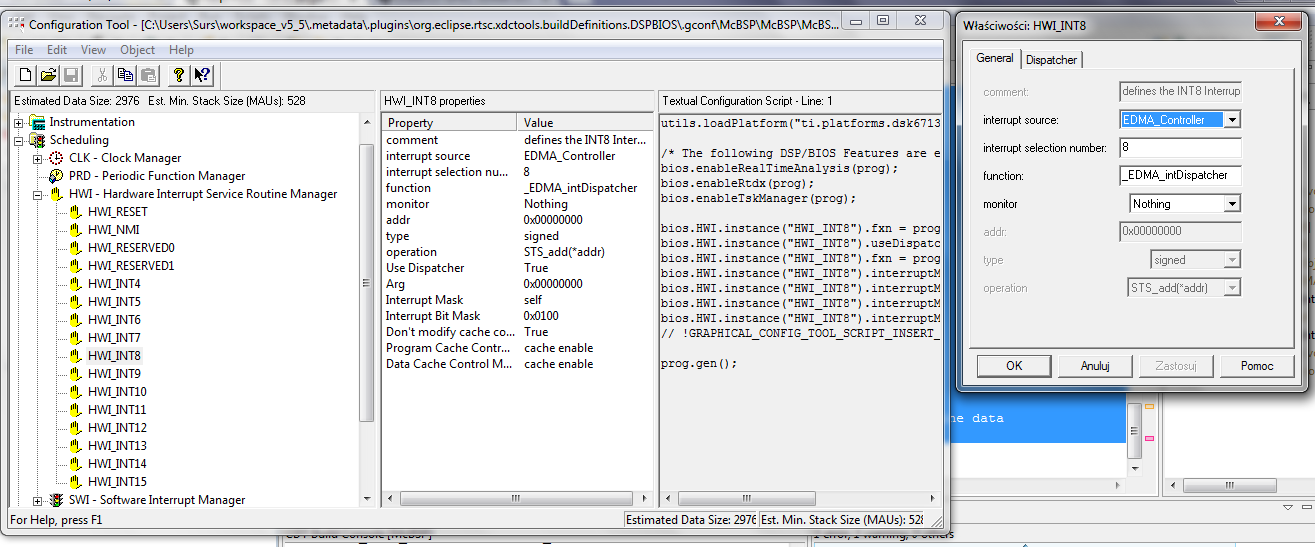Select the HWI manager hand icon

(57, 194)
